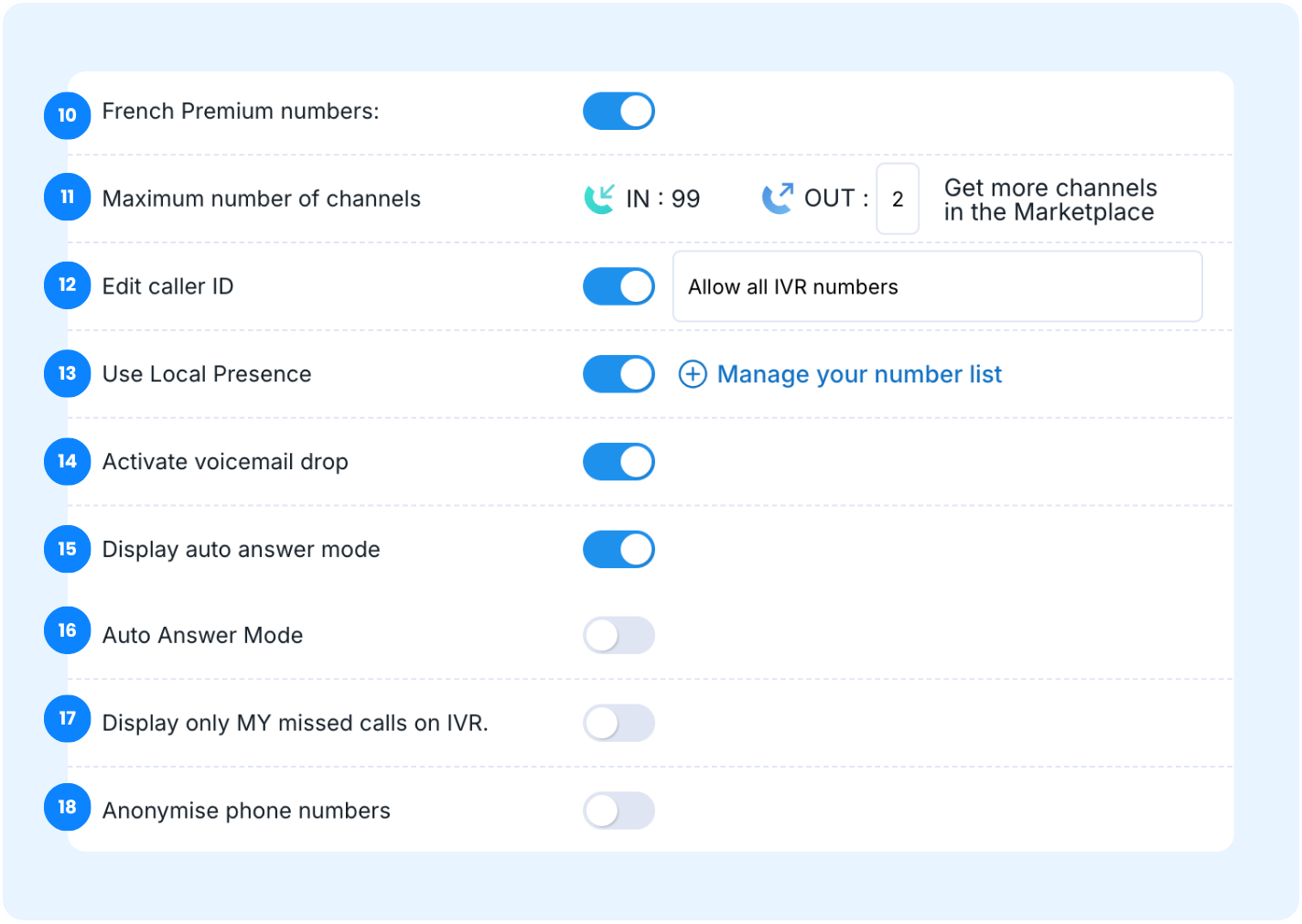Open Manage your number list link
This screenshot has width=1302, height=924.
click(859, 374)
